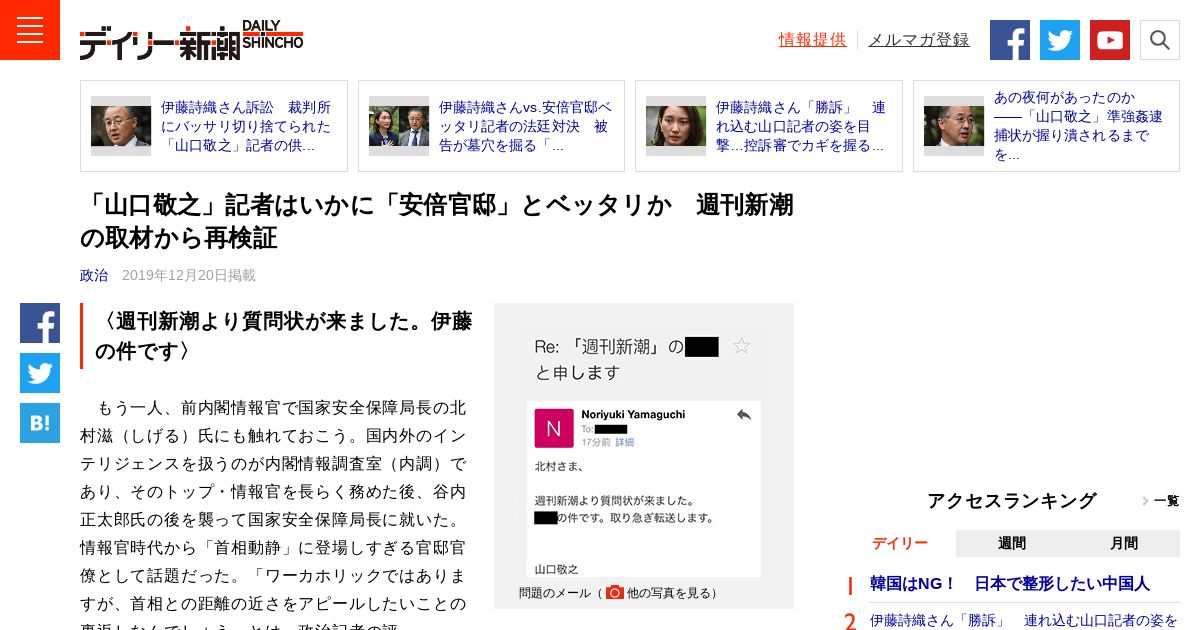Click subheading 〈週刊新潮より質問状が来ました。伊藤の件です〉
Screen dimensions: 1200x630
click(283, 336)
